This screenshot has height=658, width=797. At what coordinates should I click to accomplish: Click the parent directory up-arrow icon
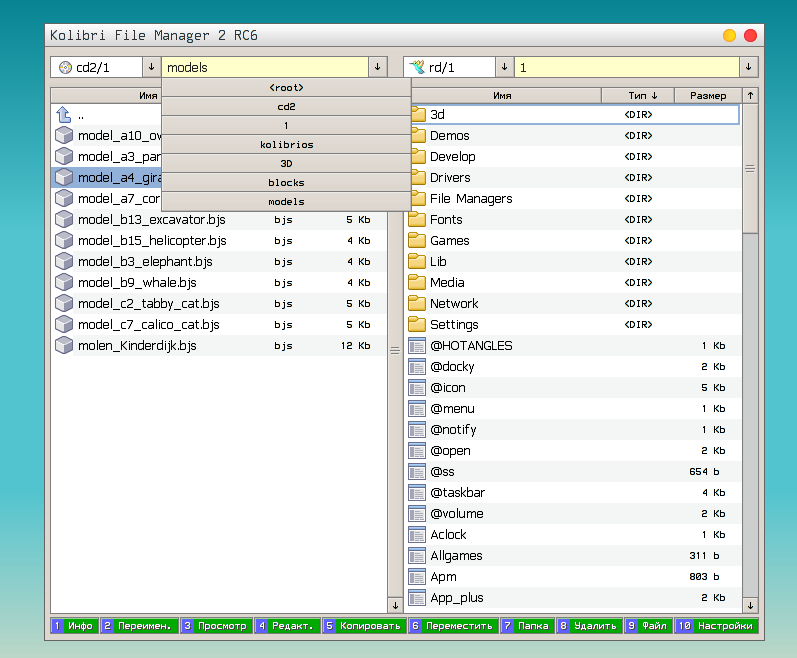(64, 115)
